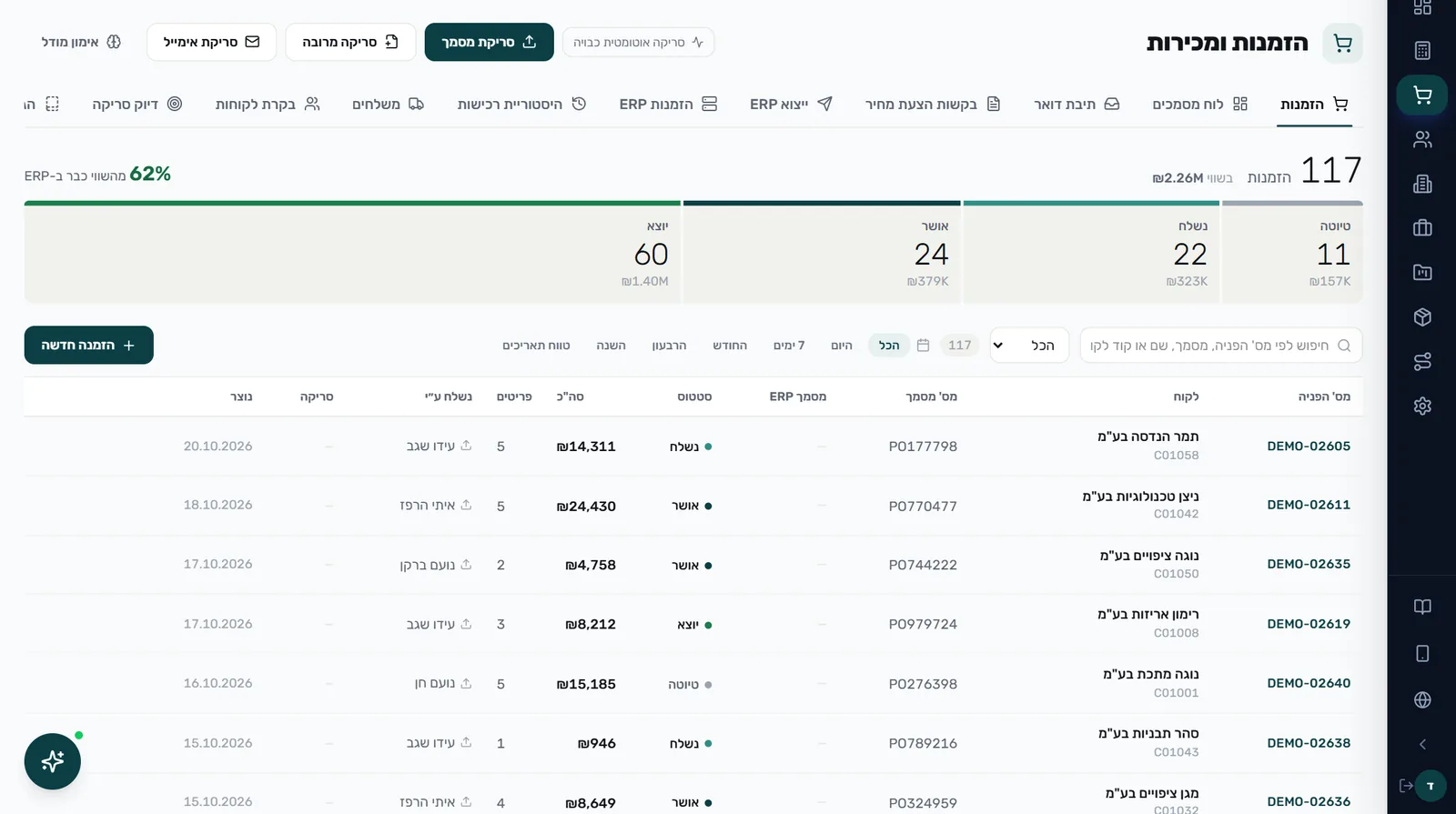The image size is (1456, 814).
Task: Select the החודש date filter chip
Action: pyautogui.click(x=730, y=346)
